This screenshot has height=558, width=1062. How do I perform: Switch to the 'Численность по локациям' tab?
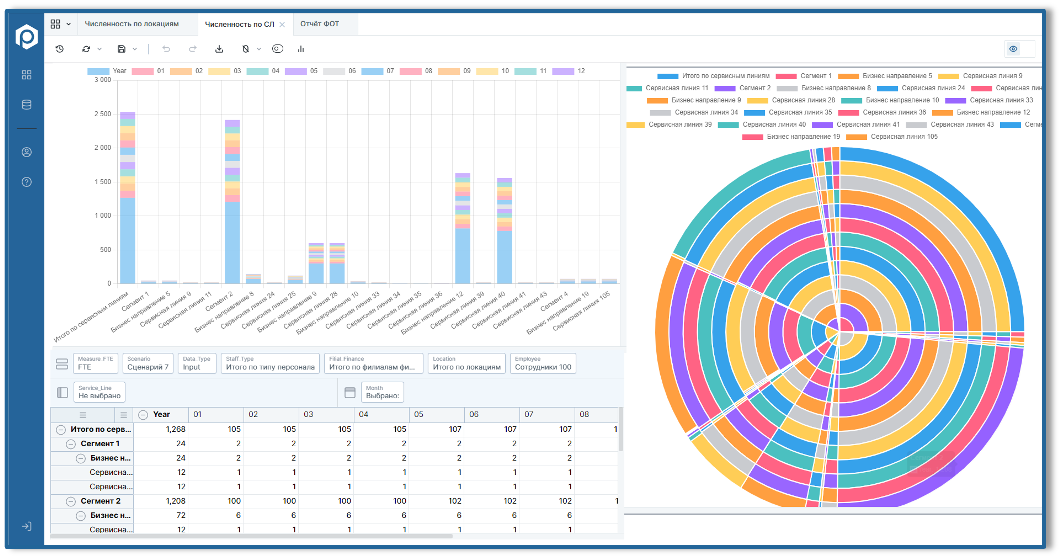click(131, 23)
